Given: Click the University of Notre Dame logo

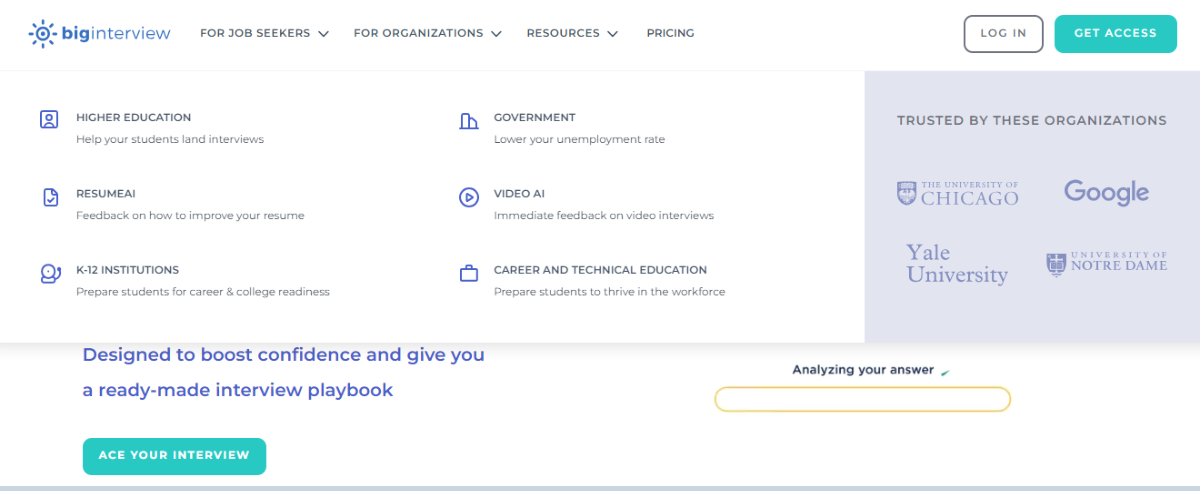Looking at the screenshot, I should click(1106, 264).
